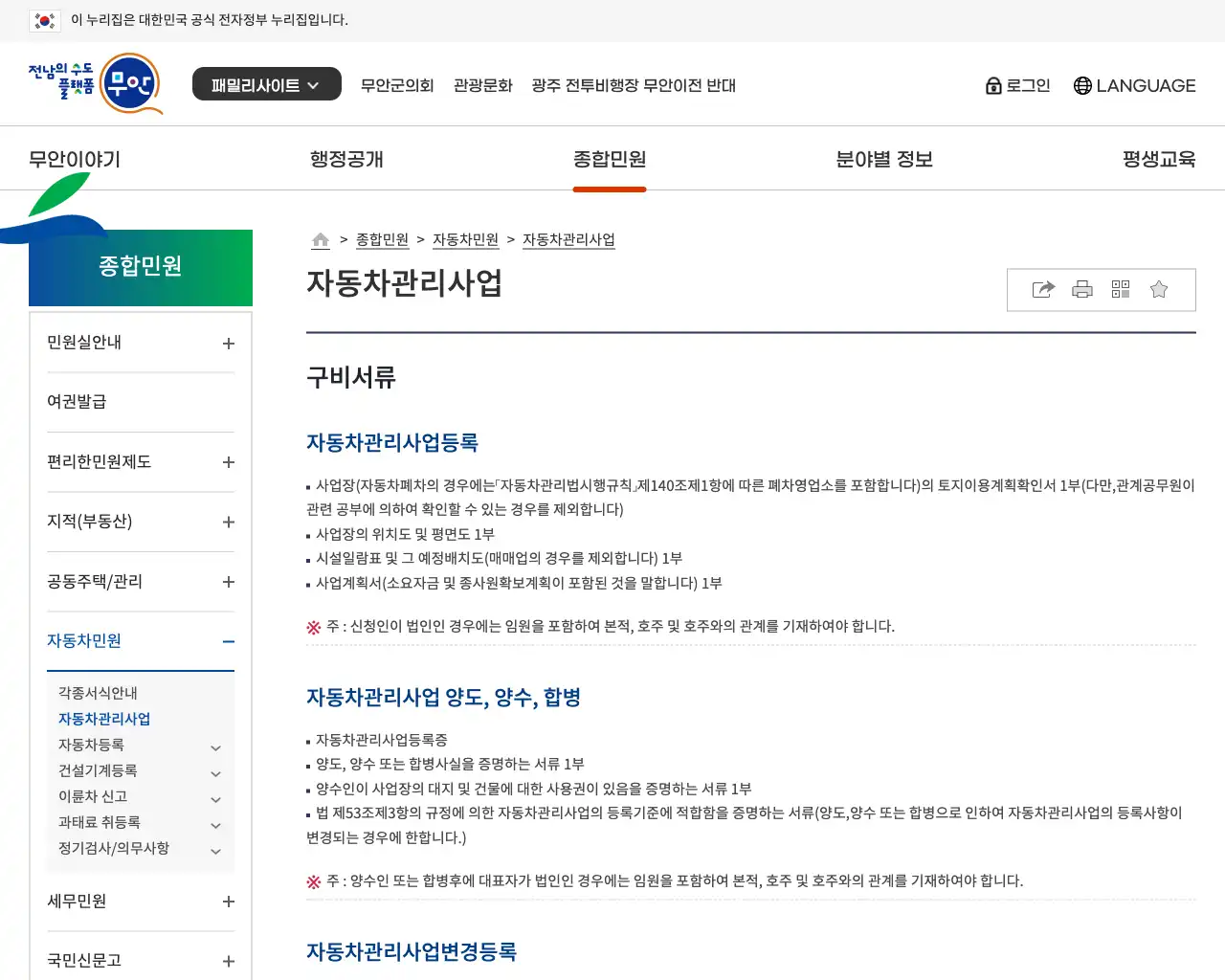Click the 무안군의회 header link

point(397,85)
